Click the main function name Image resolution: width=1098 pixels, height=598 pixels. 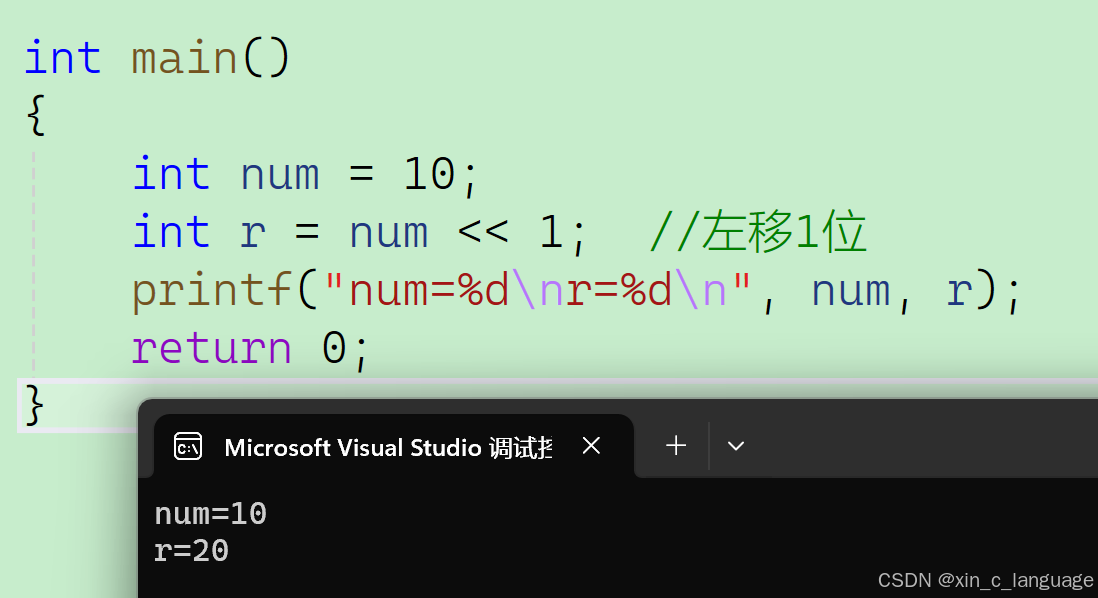pos(185,58)
